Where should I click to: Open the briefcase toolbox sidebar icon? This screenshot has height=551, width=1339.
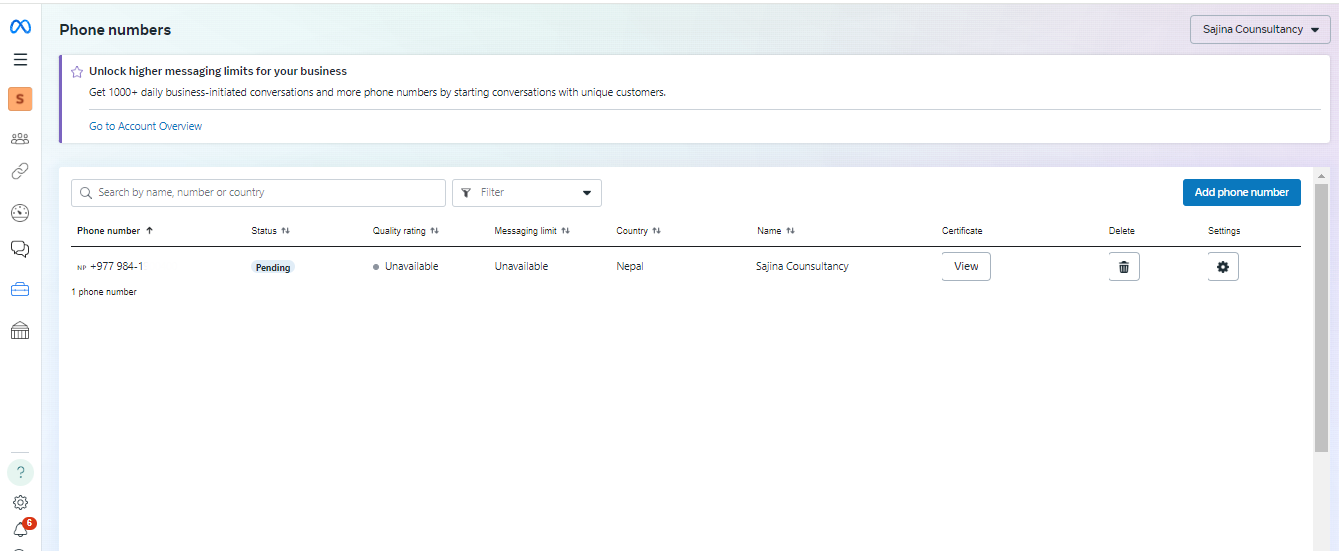click(20, 290)
